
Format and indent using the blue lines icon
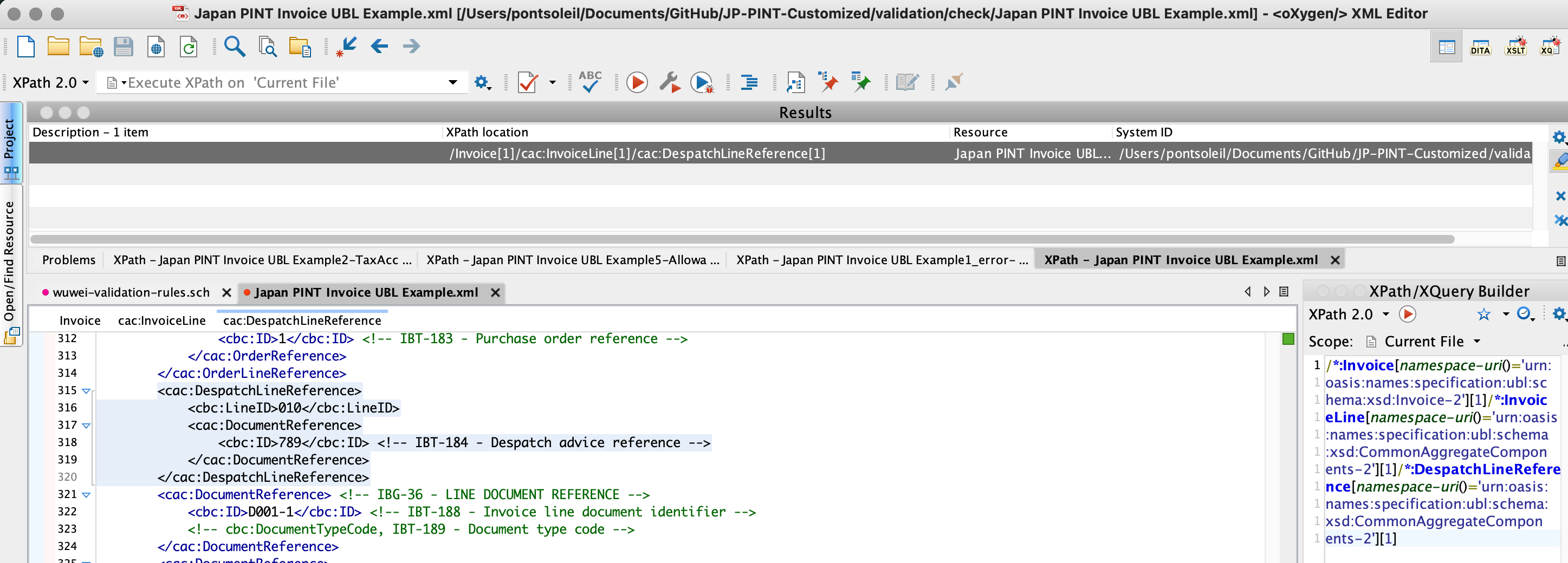[749, 82]
